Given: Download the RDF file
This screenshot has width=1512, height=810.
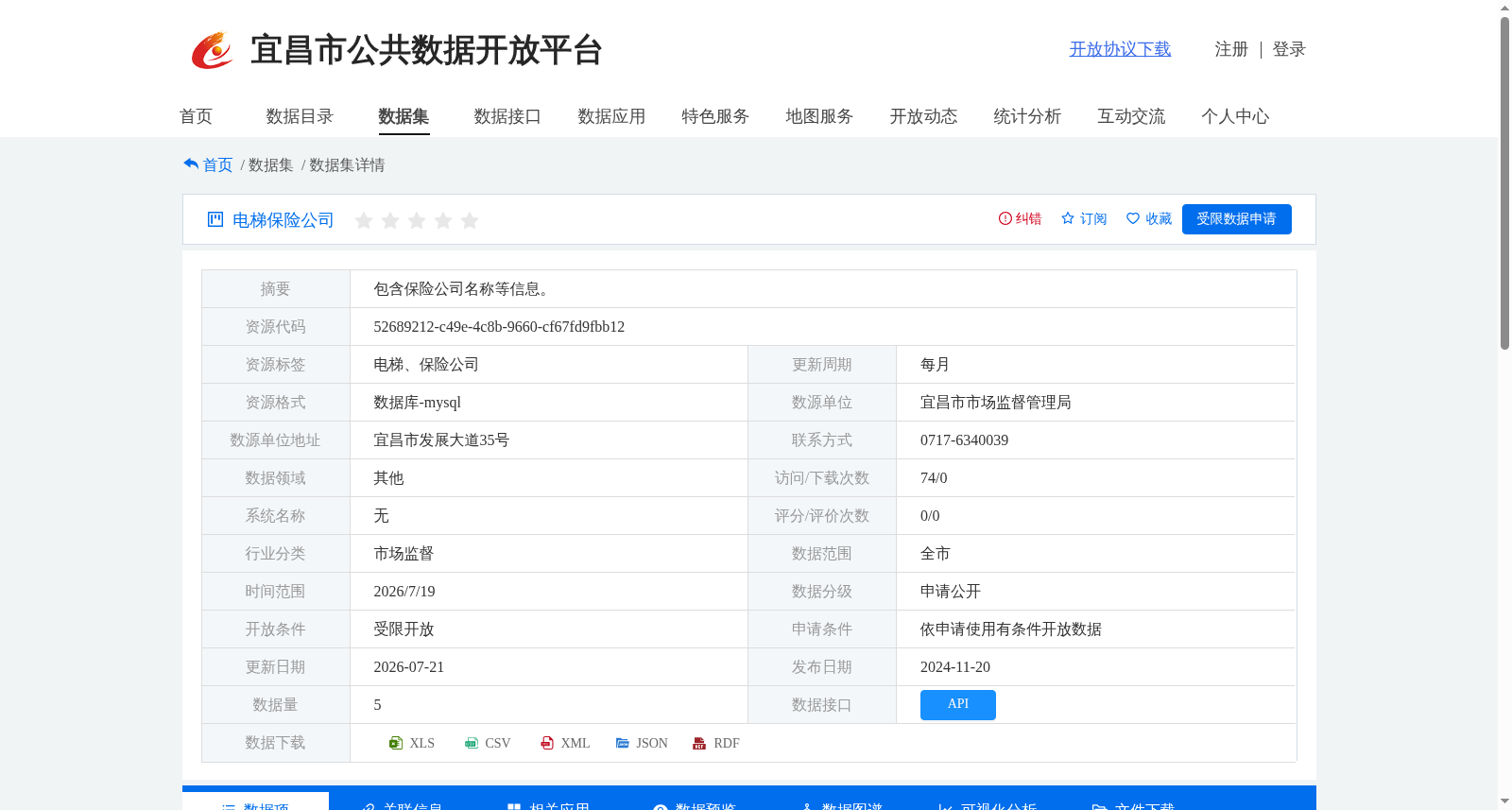Looking at the screenshot, I should click(x=716, y=743).
